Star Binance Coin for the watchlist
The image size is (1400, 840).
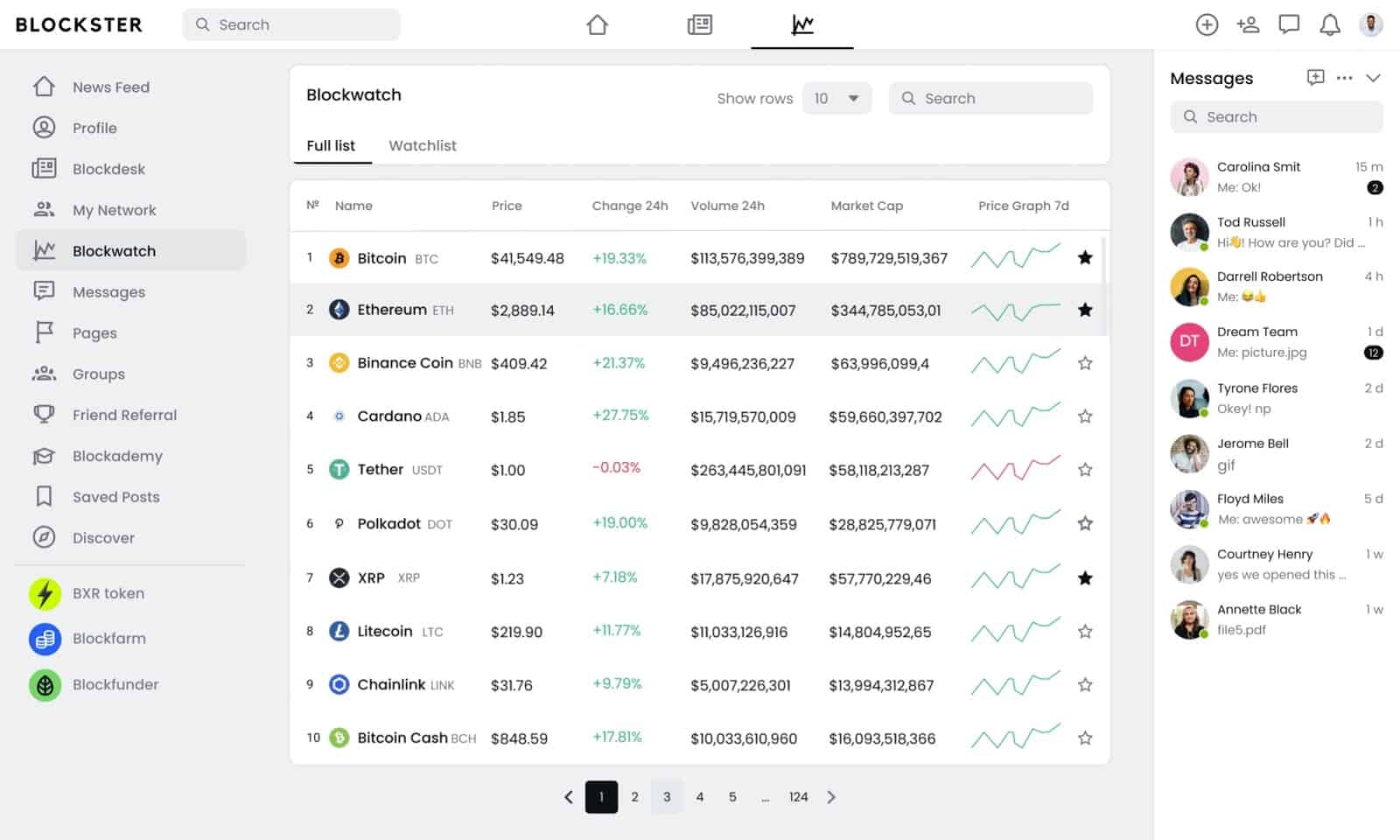(x=1085, y=363)
